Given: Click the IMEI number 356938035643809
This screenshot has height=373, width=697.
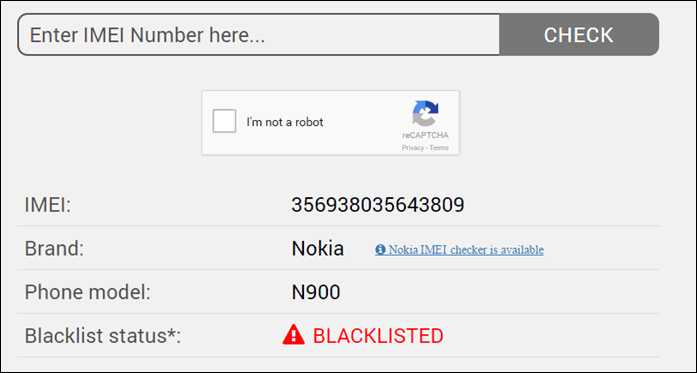Looking at the screenshot, I should tap(378, 205).
